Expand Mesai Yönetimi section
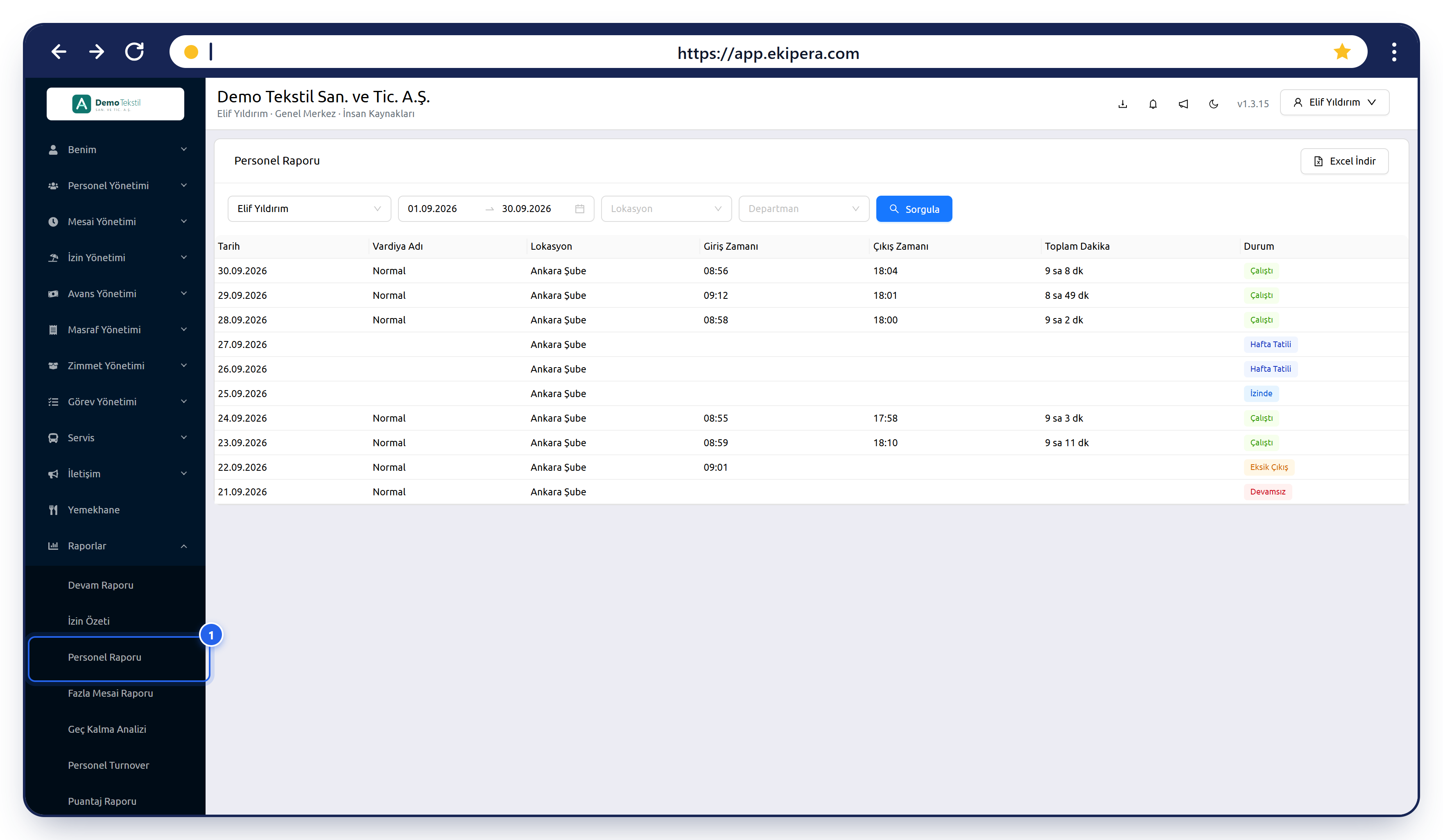Screen dimensions: 1443x840 115,221
